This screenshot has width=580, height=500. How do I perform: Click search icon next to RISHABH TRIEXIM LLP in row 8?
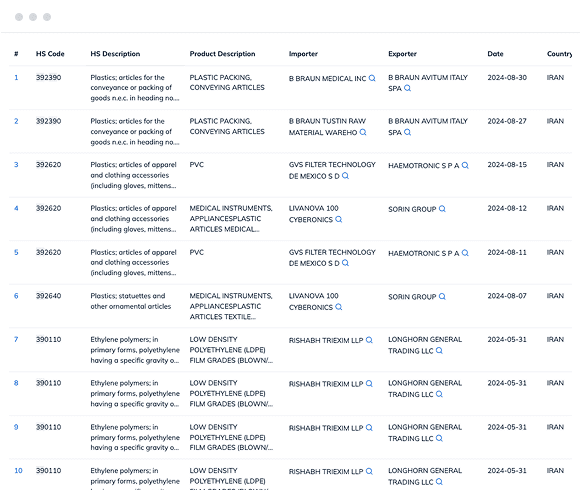tap(369, 384)
